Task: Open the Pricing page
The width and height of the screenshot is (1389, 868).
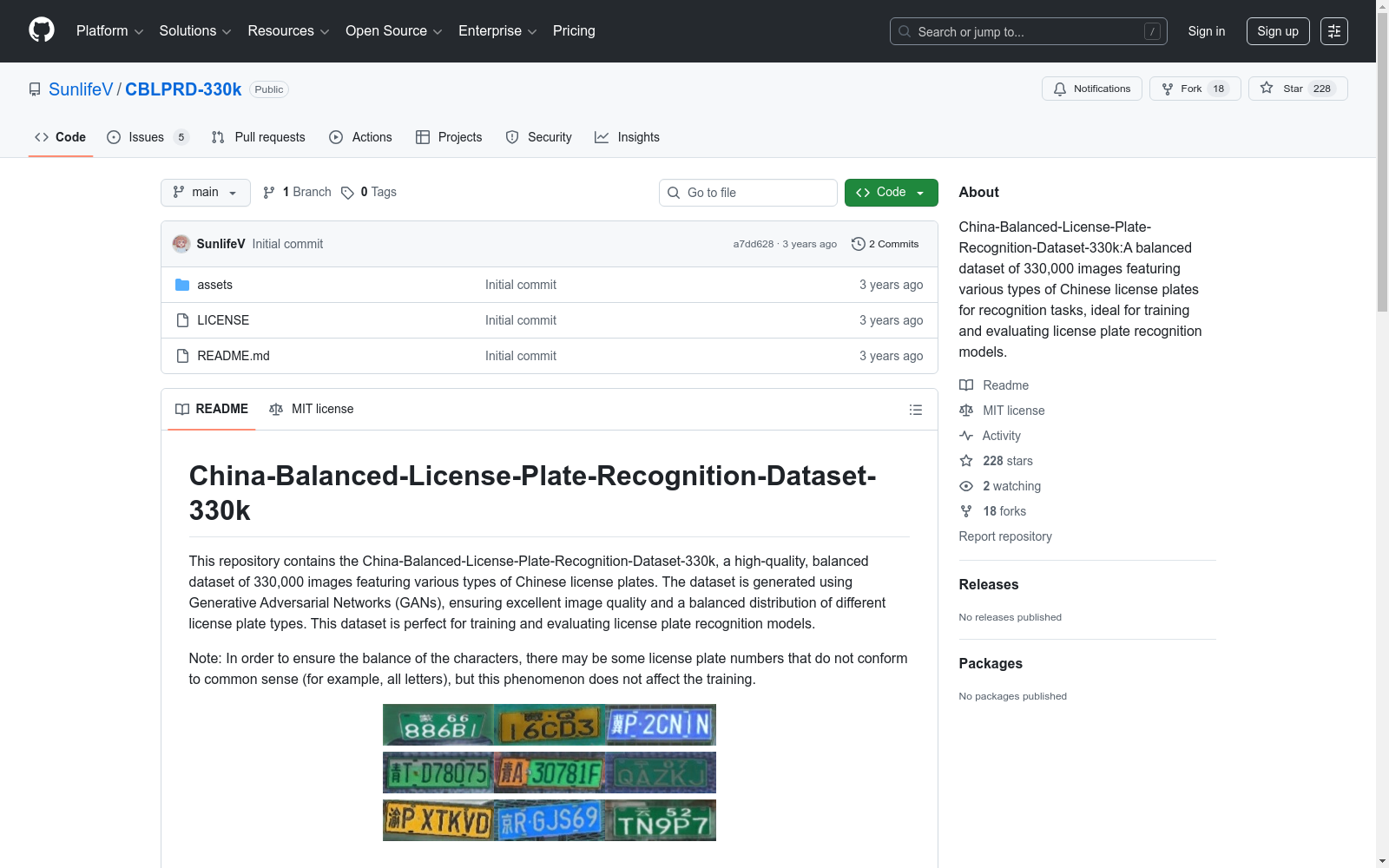Action: coord(574,31)
